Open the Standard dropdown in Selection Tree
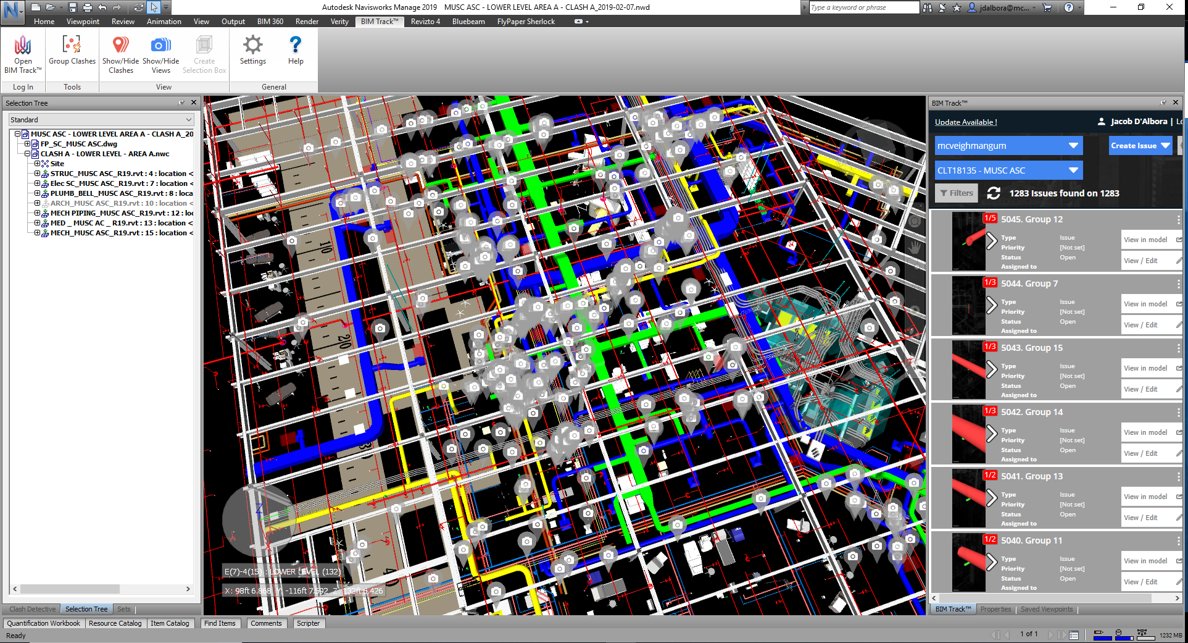1188x643 pixels. (x=101, y=120)
